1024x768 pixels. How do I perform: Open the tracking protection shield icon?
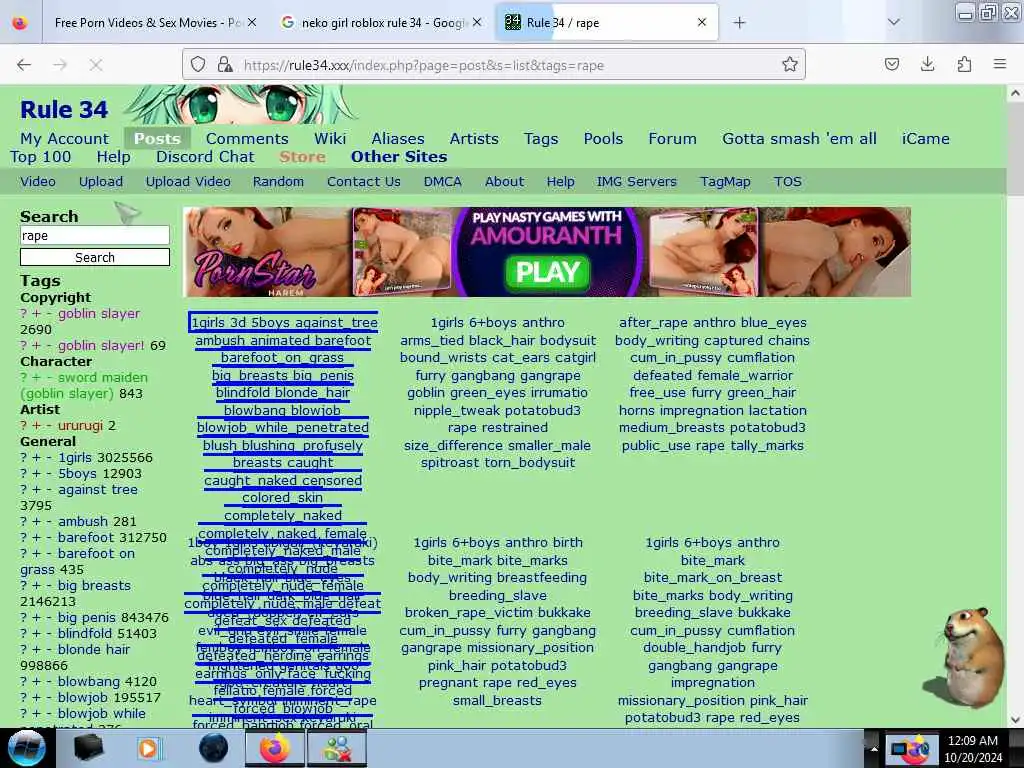coord(198,64)
